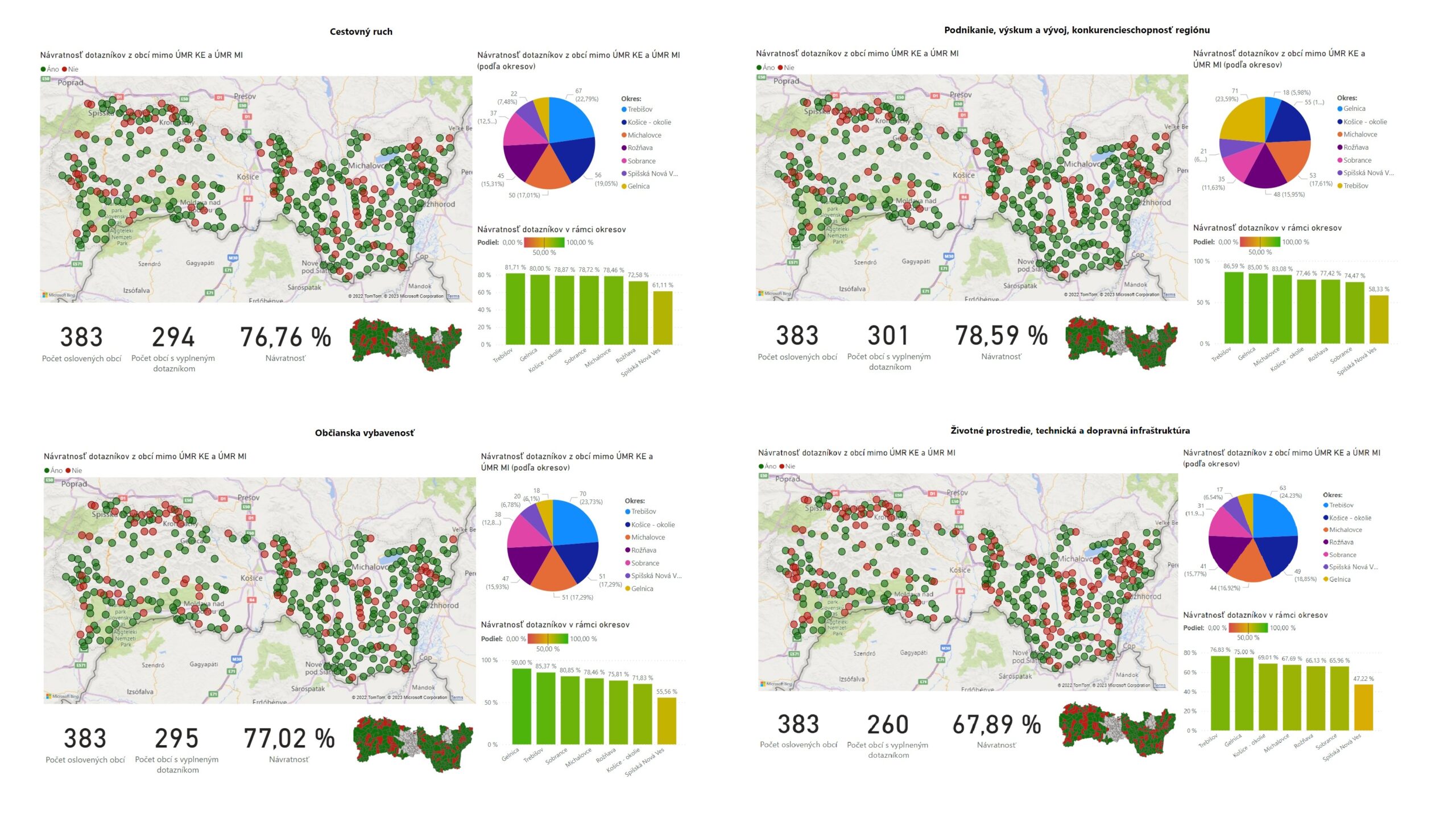Image resolution: width=1456 pixels, height=822 pixels.
Task: Select the Trebišov bar labeled 86,59 %
Action: click(1234, 308)
